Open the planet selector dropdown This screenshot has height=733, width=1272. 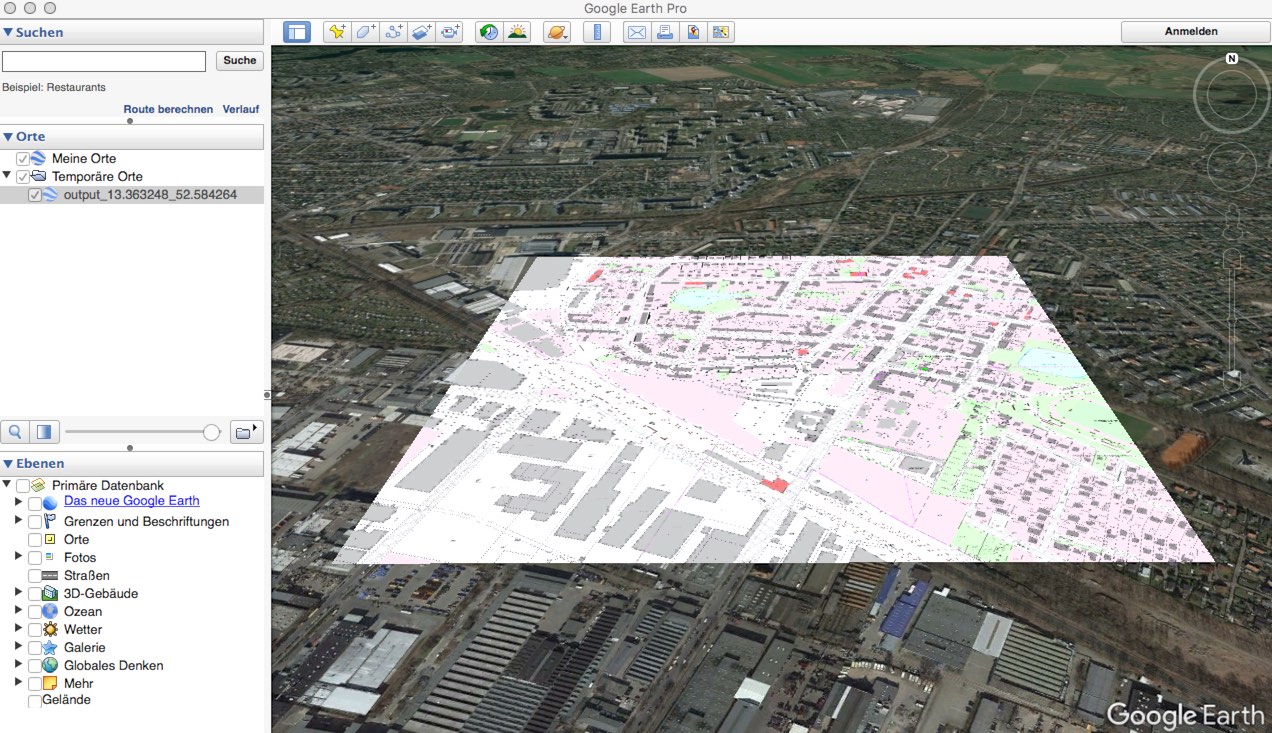click(557, 32)
